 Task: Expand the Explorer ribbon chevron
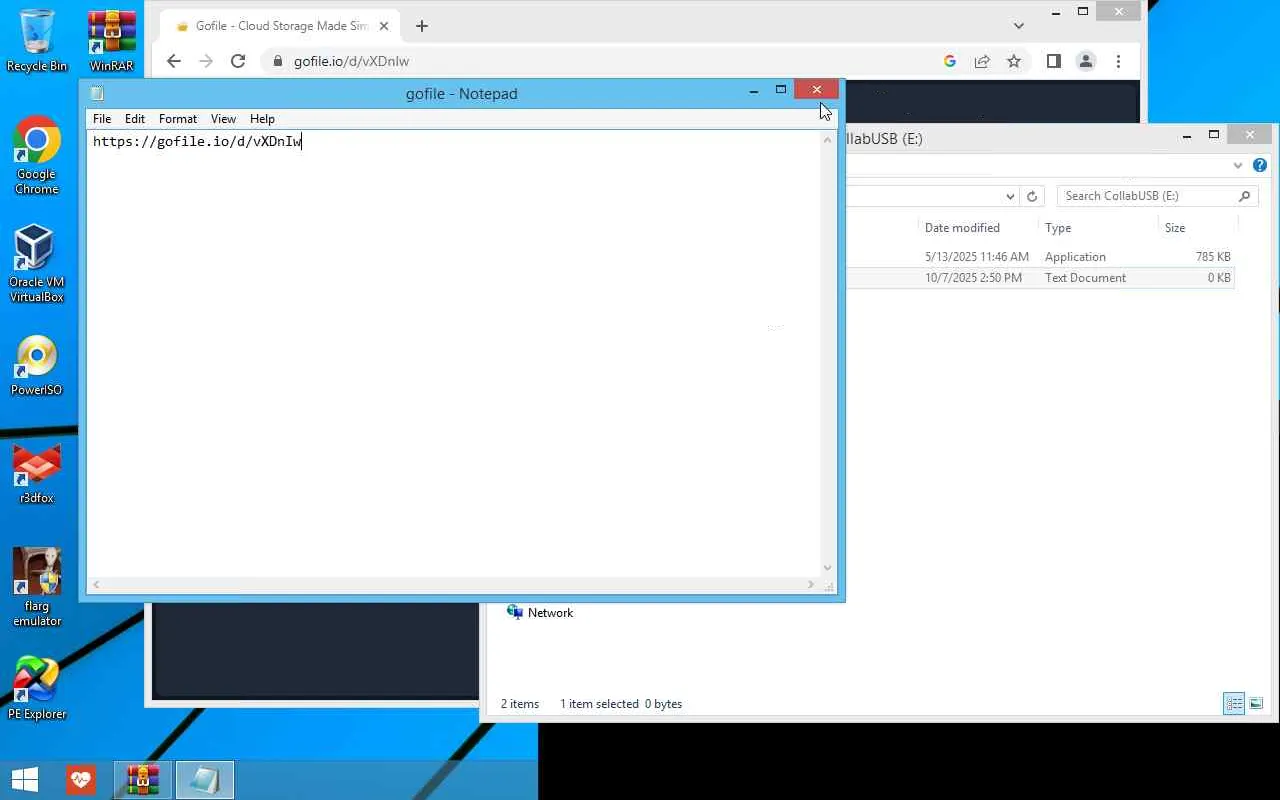pos(1238,165)
